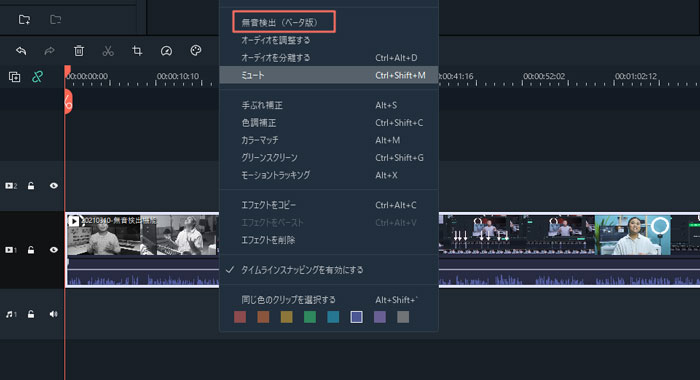Choose 同じ色のクリップを選択する menu entry
This screenshot has width=700, height=380.
coord(329,300)
